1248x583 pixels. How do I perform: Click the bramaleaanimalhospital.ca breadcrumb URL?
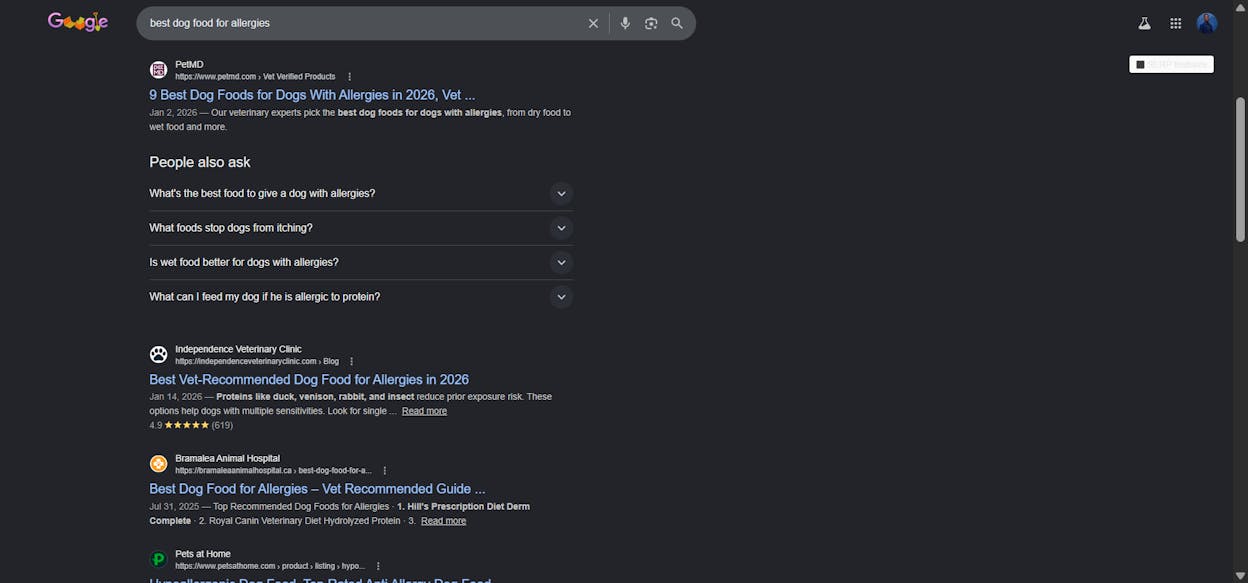tap(273, 471)
